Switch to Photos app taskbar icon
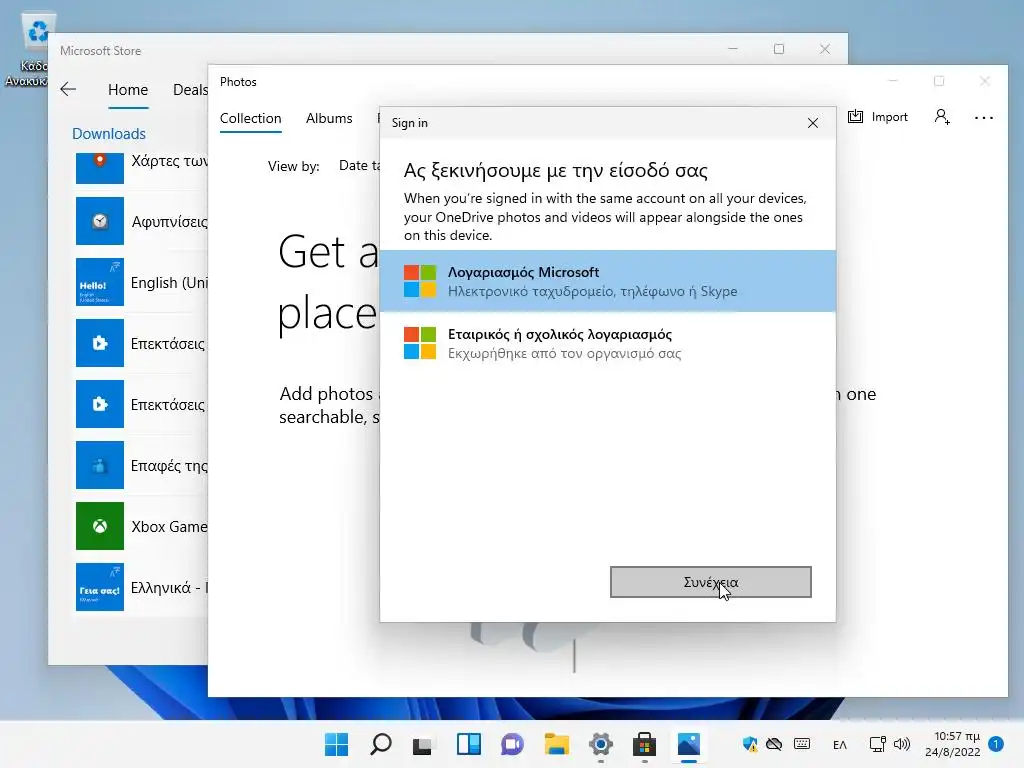Image resolution: width=1024 pixels, height=768 pixels. (x=688, y=744)
